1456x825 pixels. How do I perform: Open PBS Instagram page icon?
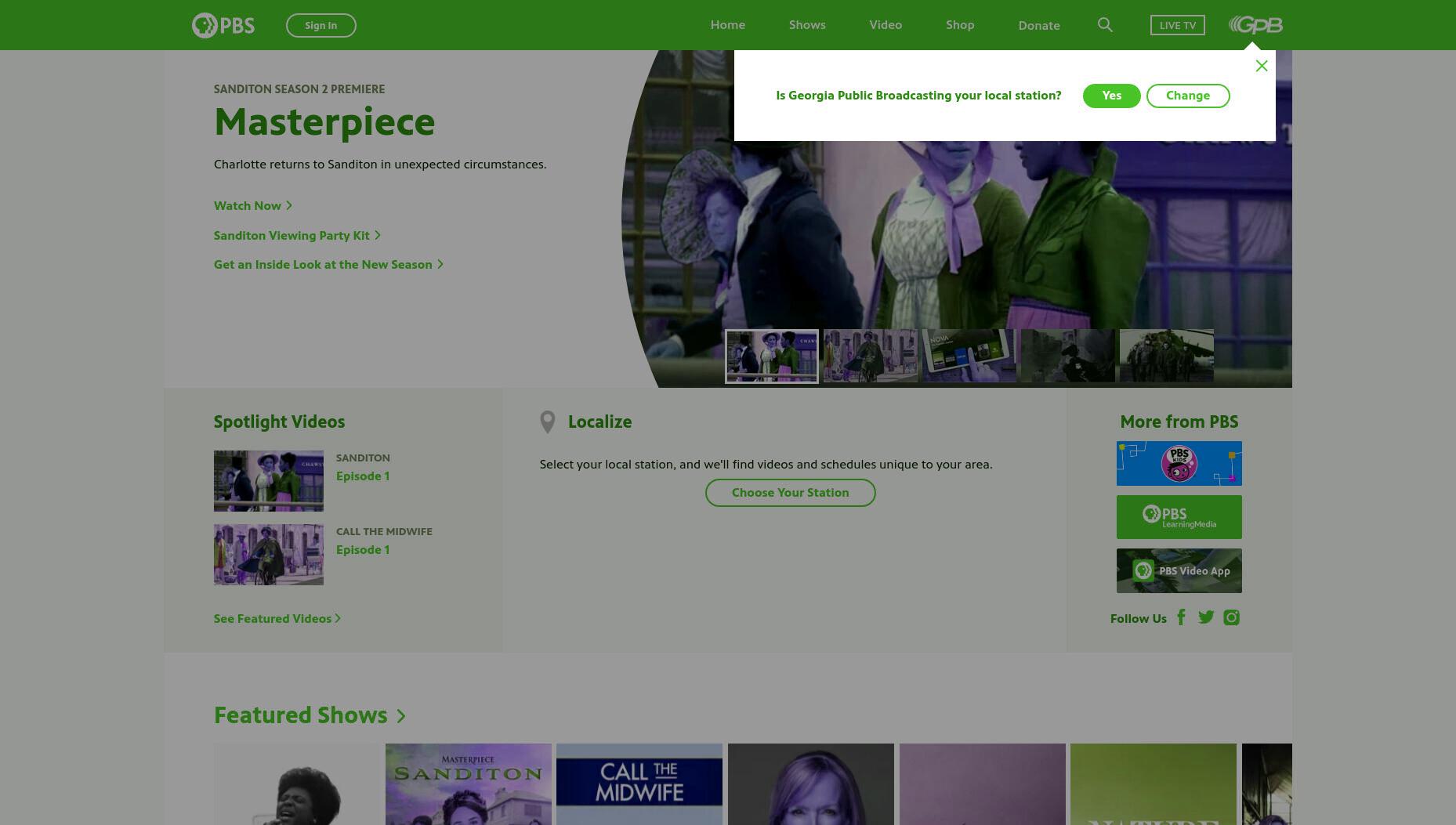click(x=1232, y=617)
